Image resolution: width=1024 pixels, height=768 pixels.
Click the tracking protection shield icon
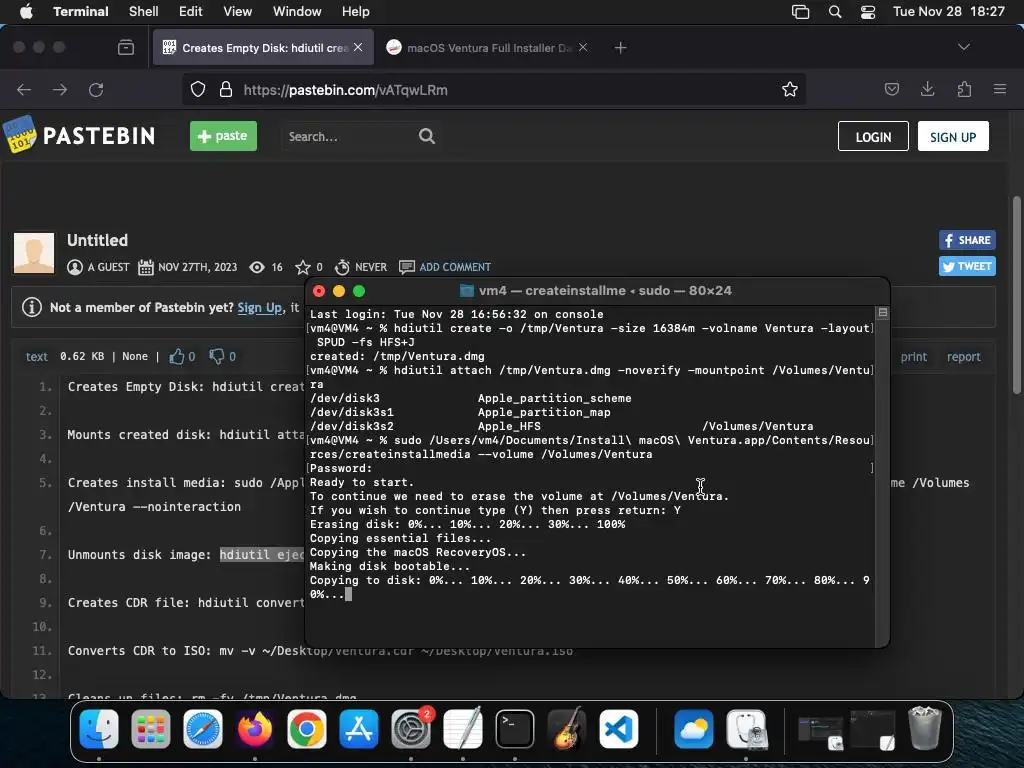198,89
